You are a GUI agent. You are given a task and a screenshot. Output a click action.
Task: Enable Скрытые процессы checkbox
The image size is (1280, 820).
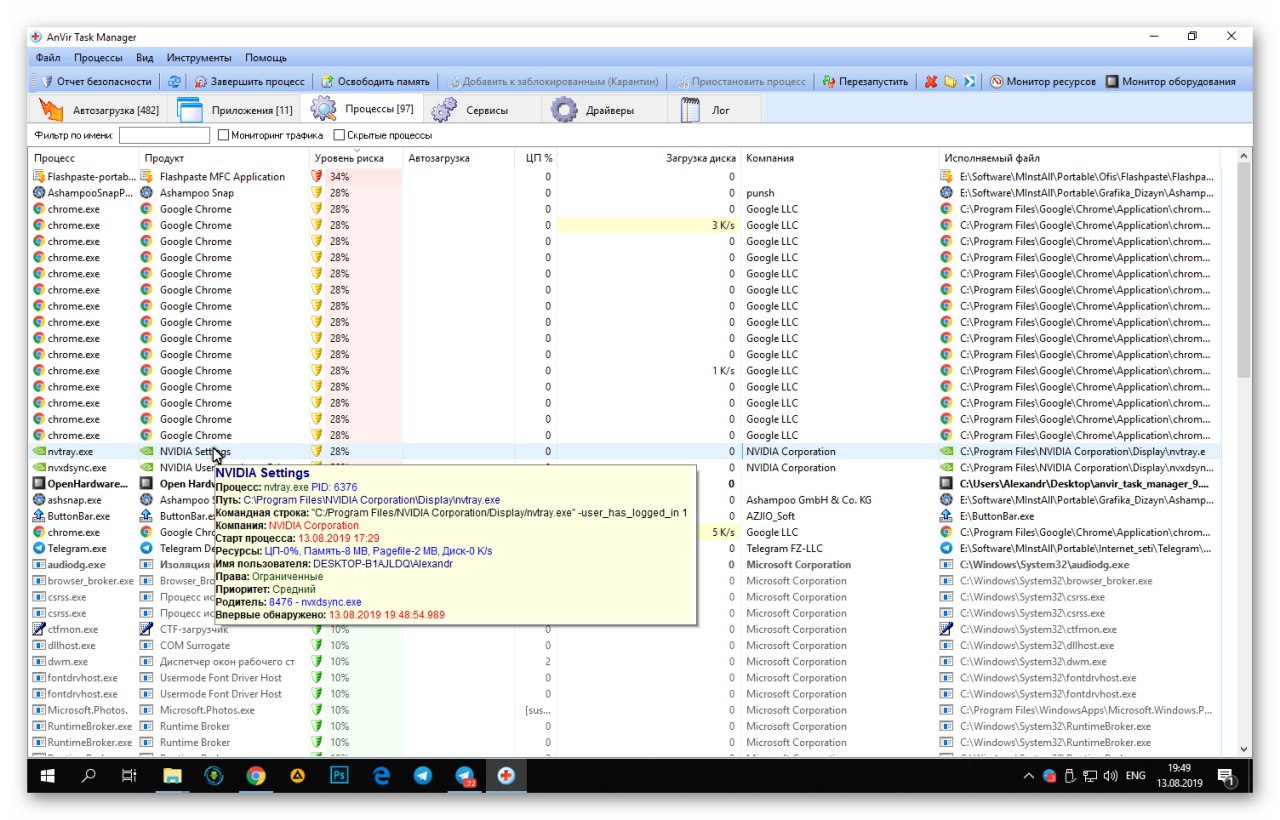(x=339, y=135)
